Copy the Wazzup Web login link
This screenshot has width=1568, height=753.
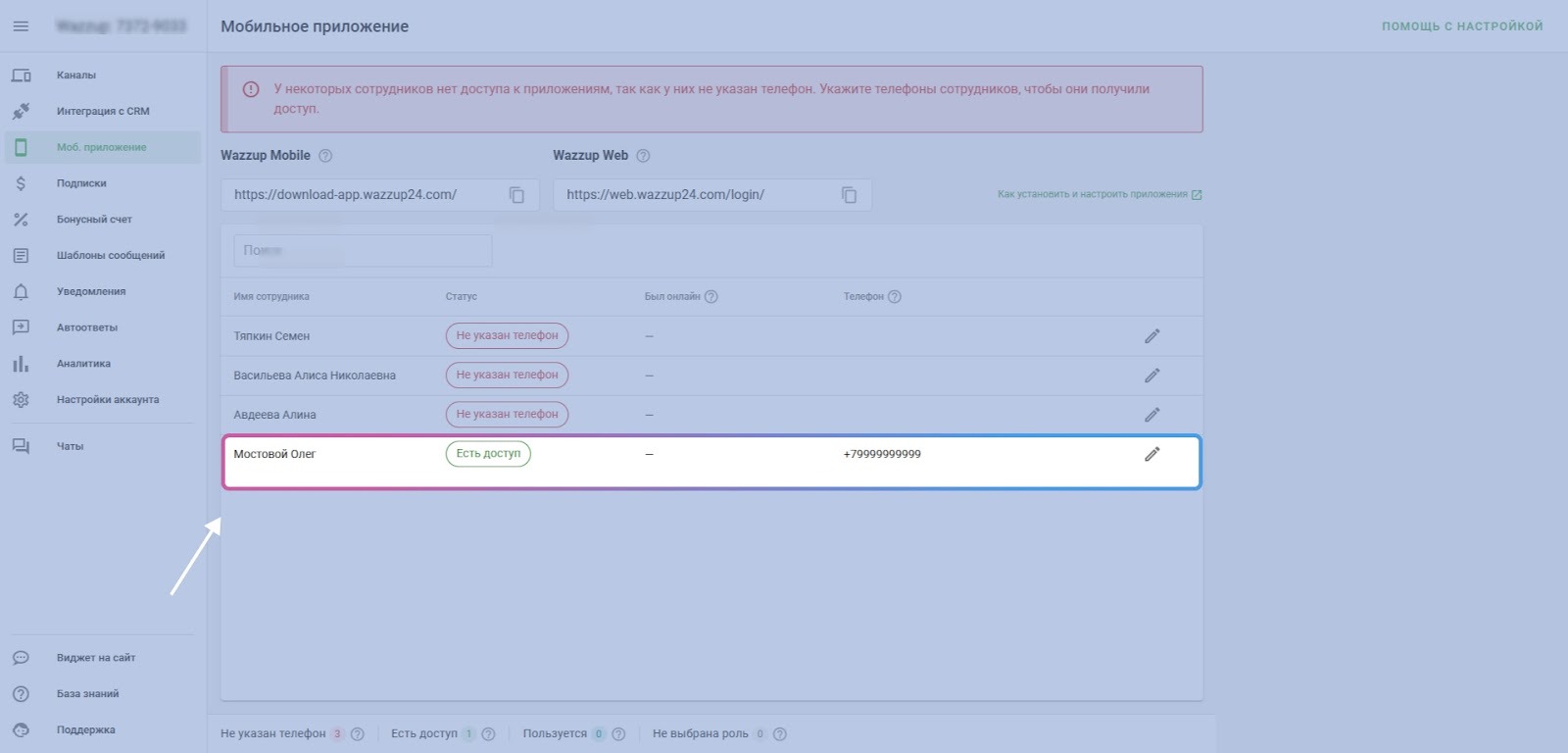pyautogui.click(x=849, y=195)
